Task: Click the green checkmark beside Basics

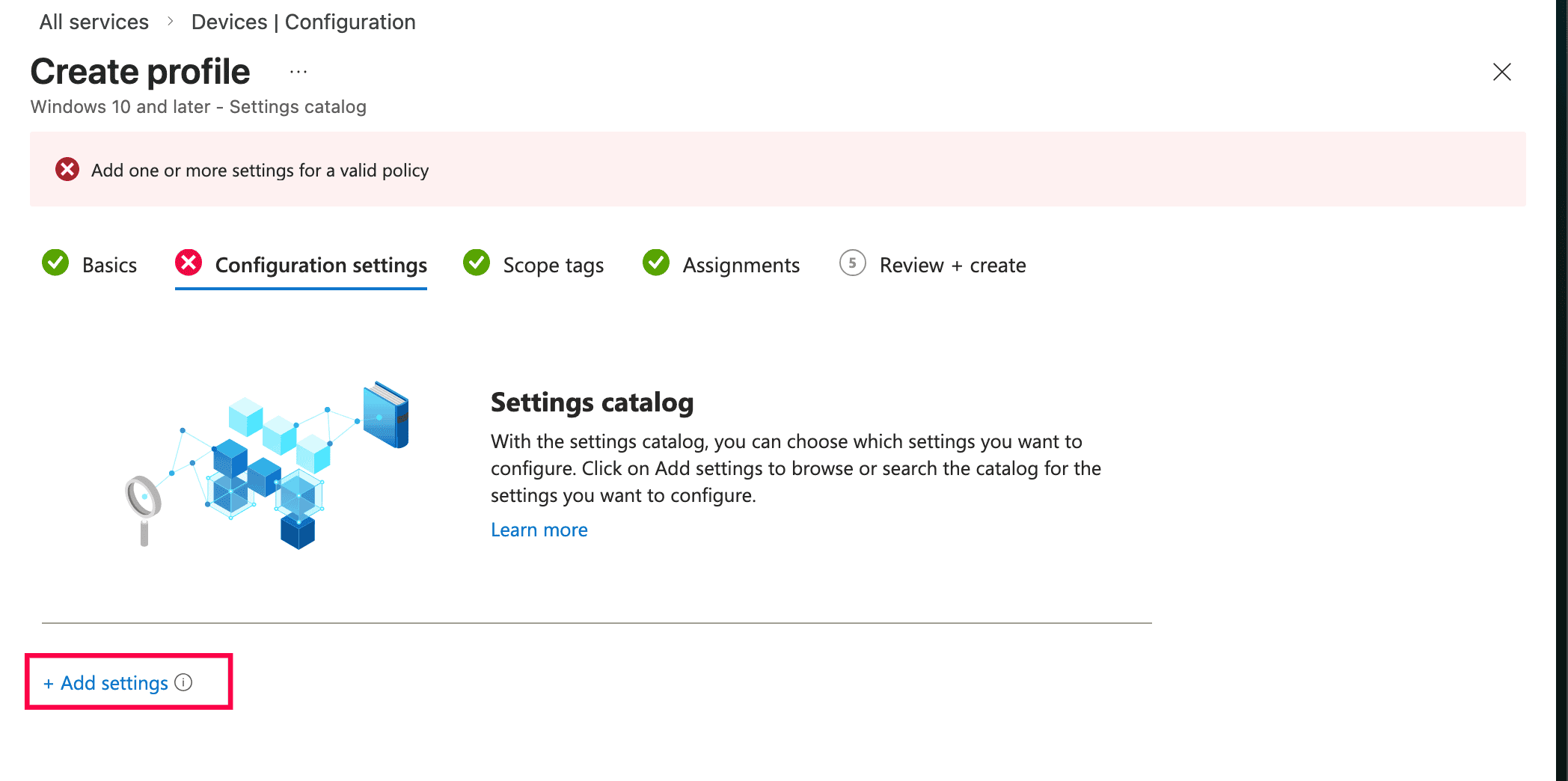Action: tap(55, 263)
